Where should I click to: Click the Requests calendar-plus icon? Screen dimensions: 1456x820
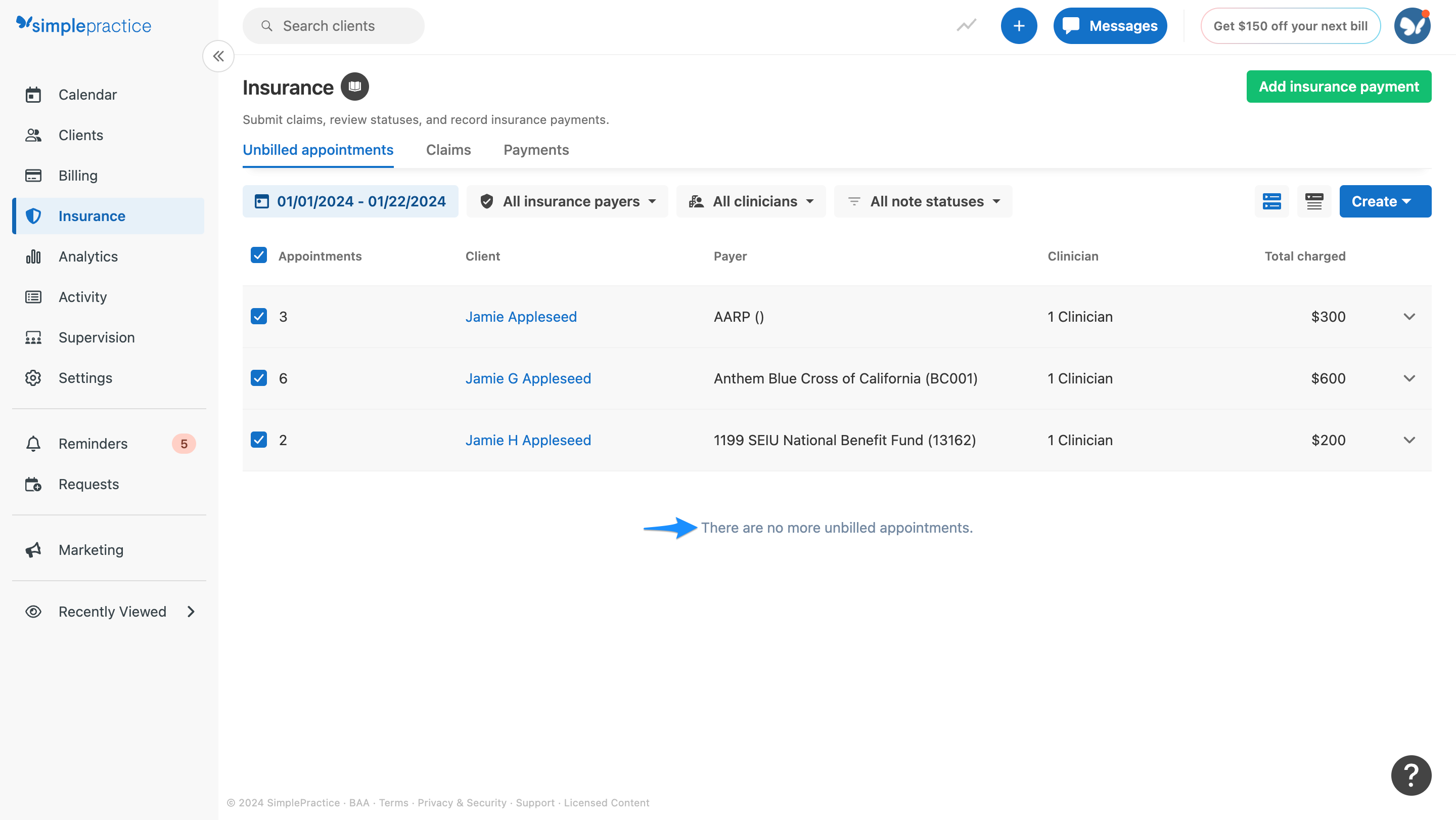tap(33, 484)
